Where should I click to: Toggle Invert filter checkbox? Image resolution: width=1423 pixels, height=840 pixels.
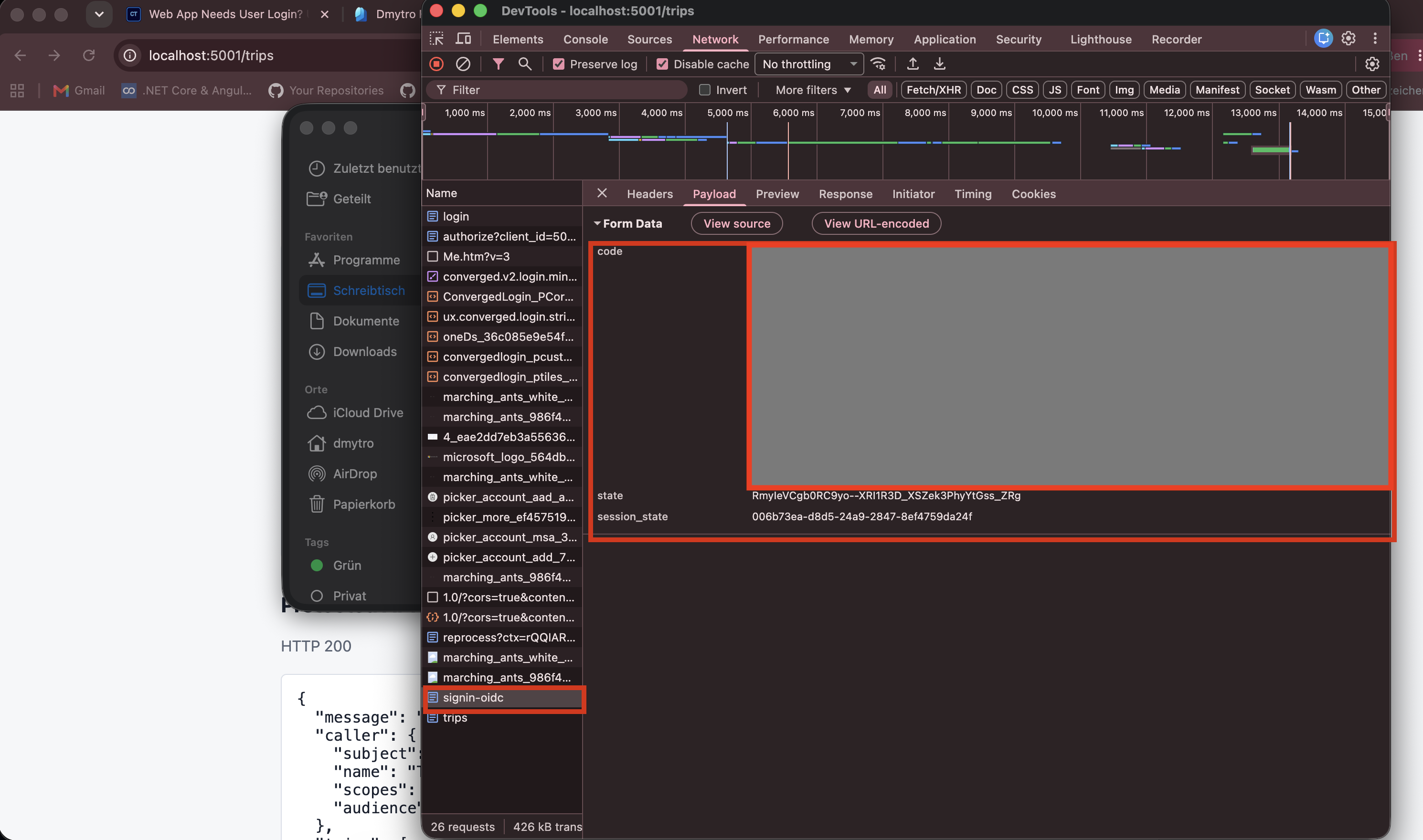[704, 90]
